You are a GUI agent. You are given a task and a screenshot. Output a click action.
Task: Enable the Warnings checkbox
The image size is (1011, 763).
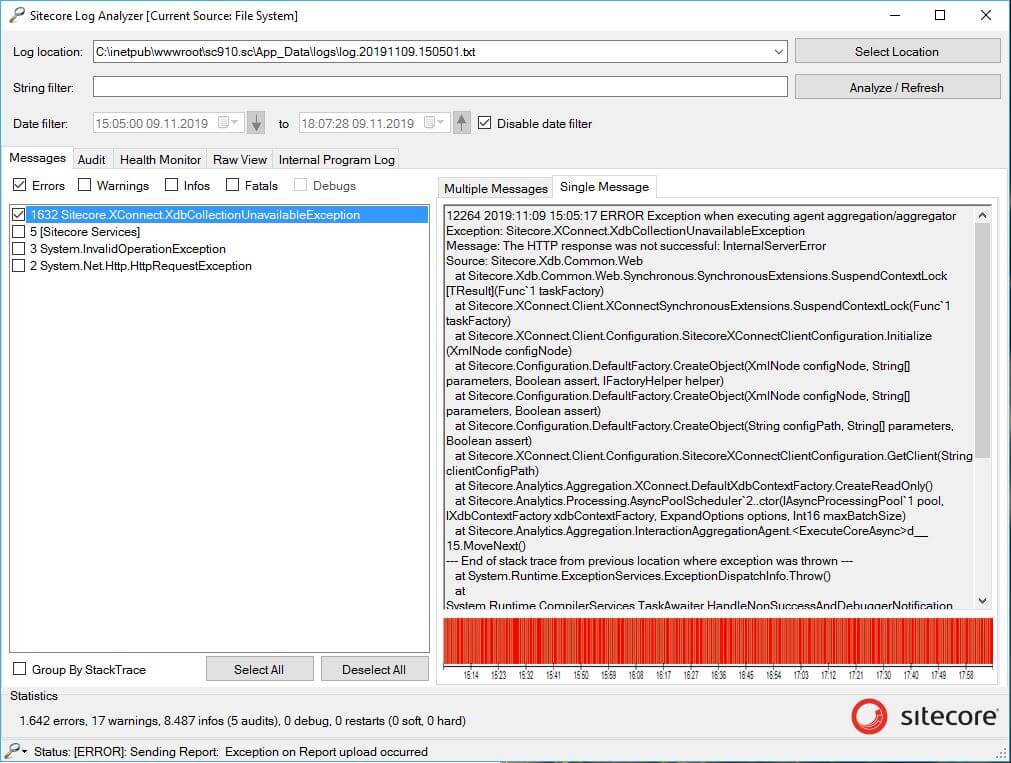85,185
